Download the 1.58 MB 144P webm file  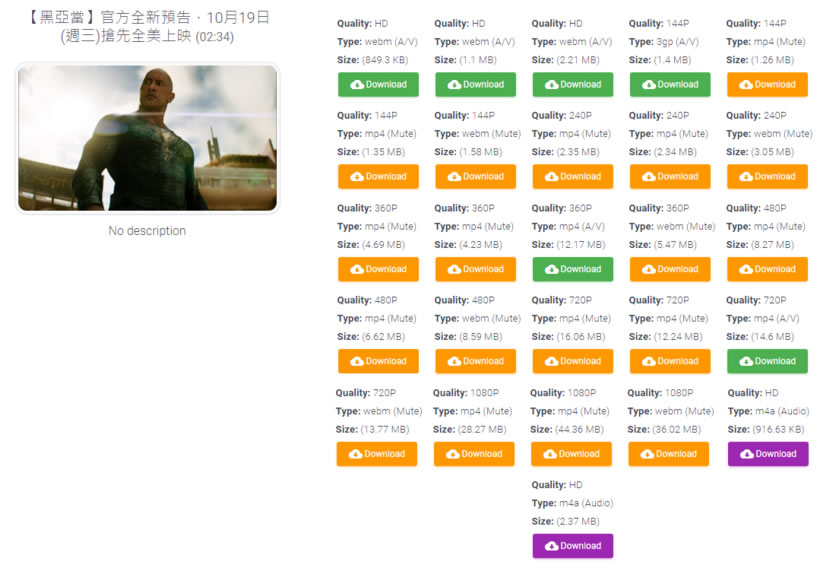(x=475, y=177)
